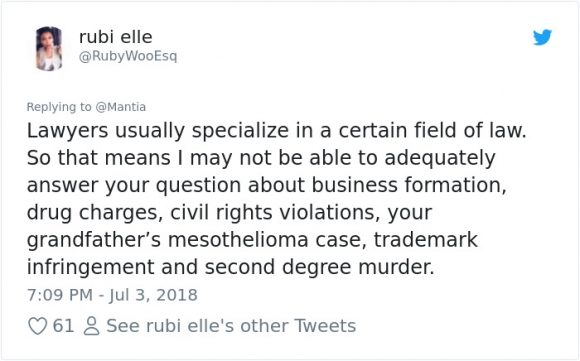Click the phrase 'second degree murder'
Viewport: 580px width, 361px height.
click(x=320, y=268)
